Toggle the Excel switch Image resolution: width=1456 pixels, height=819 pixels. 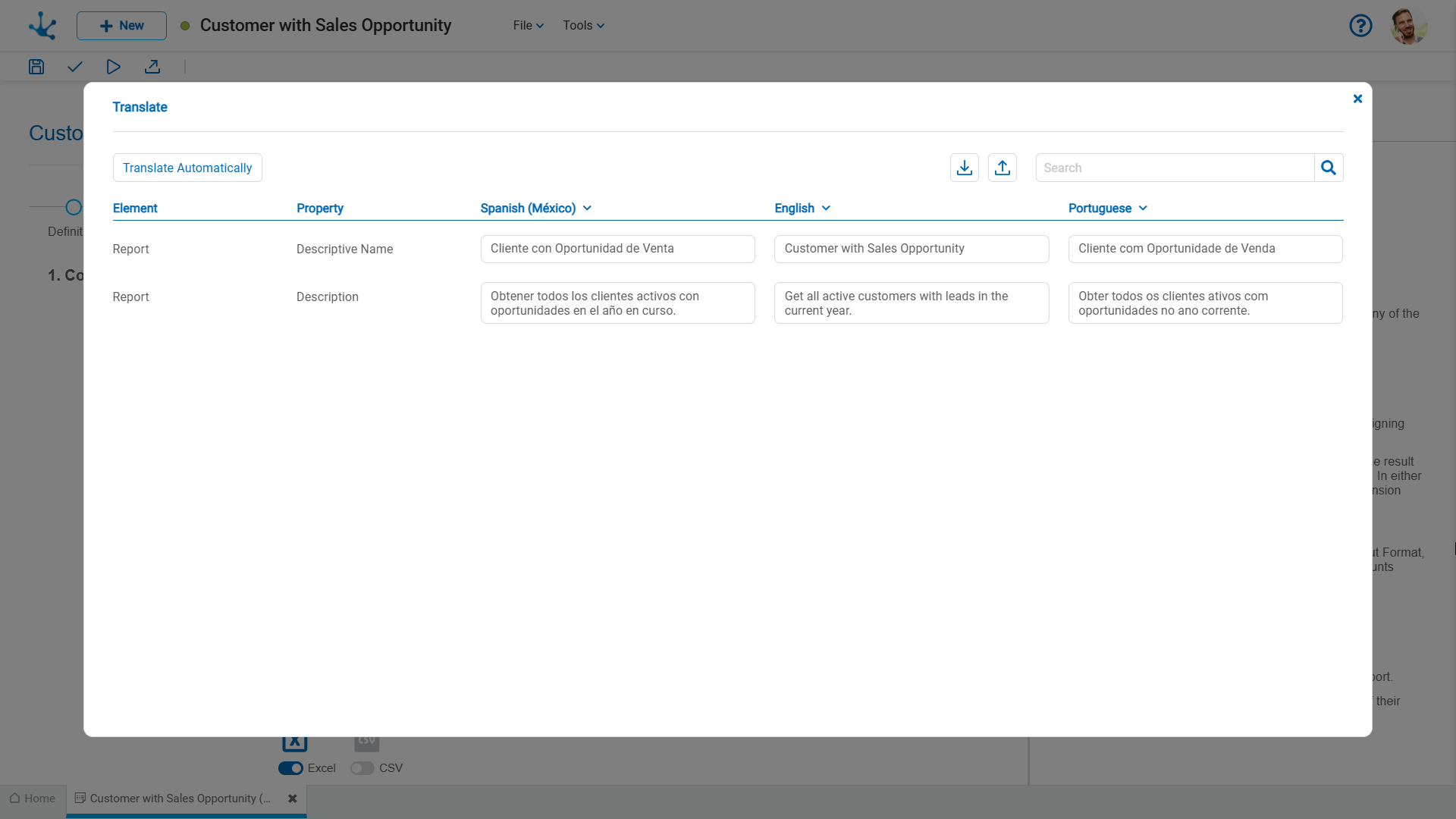pos(290,768)
